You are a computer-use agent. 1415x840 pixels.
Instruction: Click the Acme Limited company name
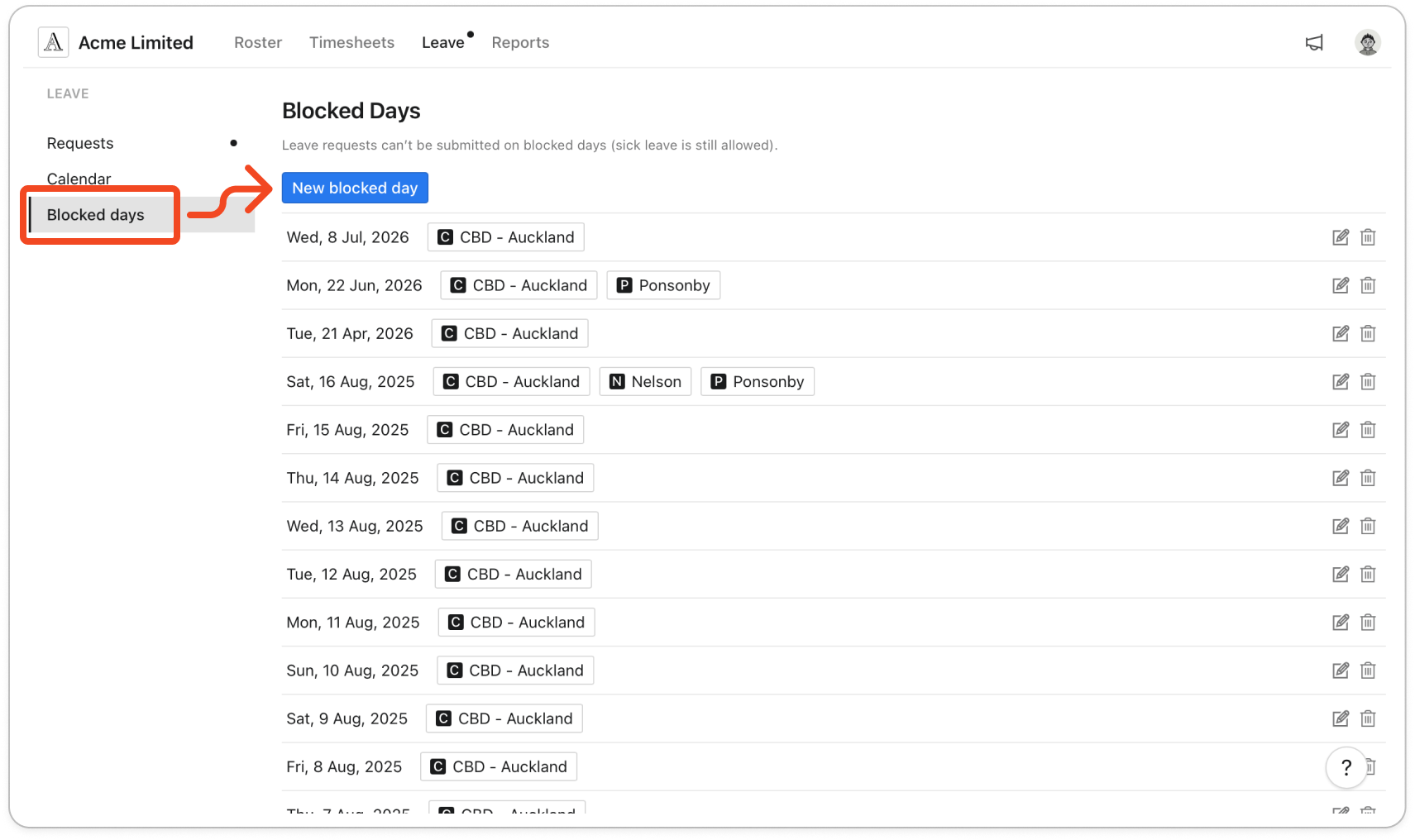pos(136,42)
